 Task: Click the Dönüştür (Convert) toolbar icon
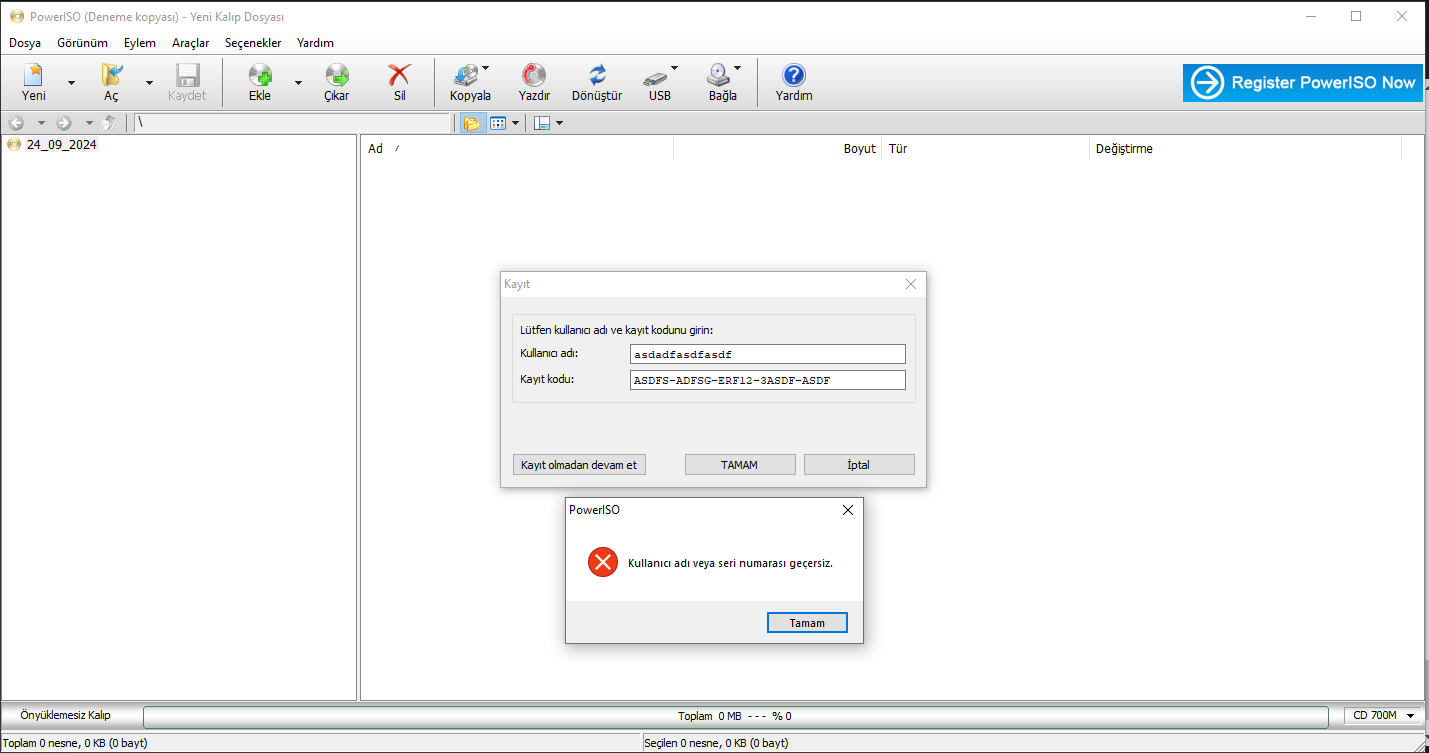tap(597, 82)
